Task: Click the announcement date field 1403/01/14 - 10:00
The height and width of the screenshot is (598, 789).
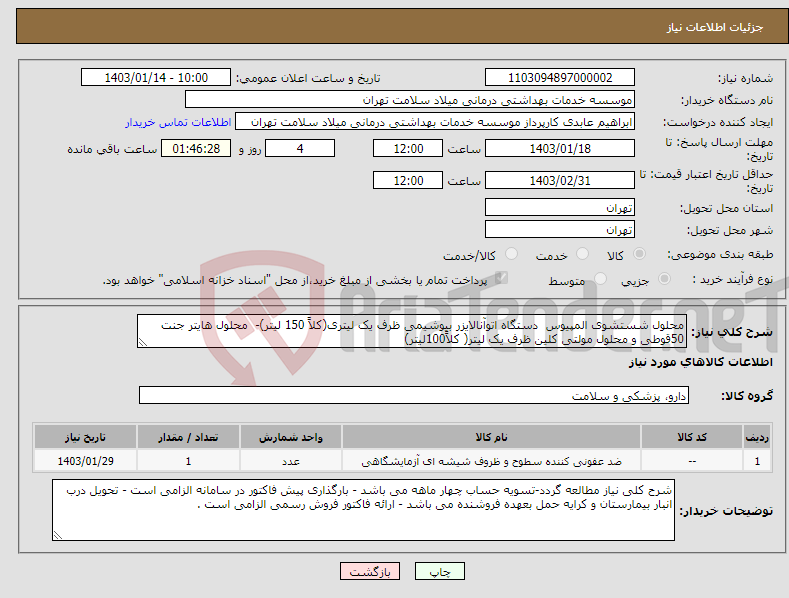Action: [x=155, y=78]
